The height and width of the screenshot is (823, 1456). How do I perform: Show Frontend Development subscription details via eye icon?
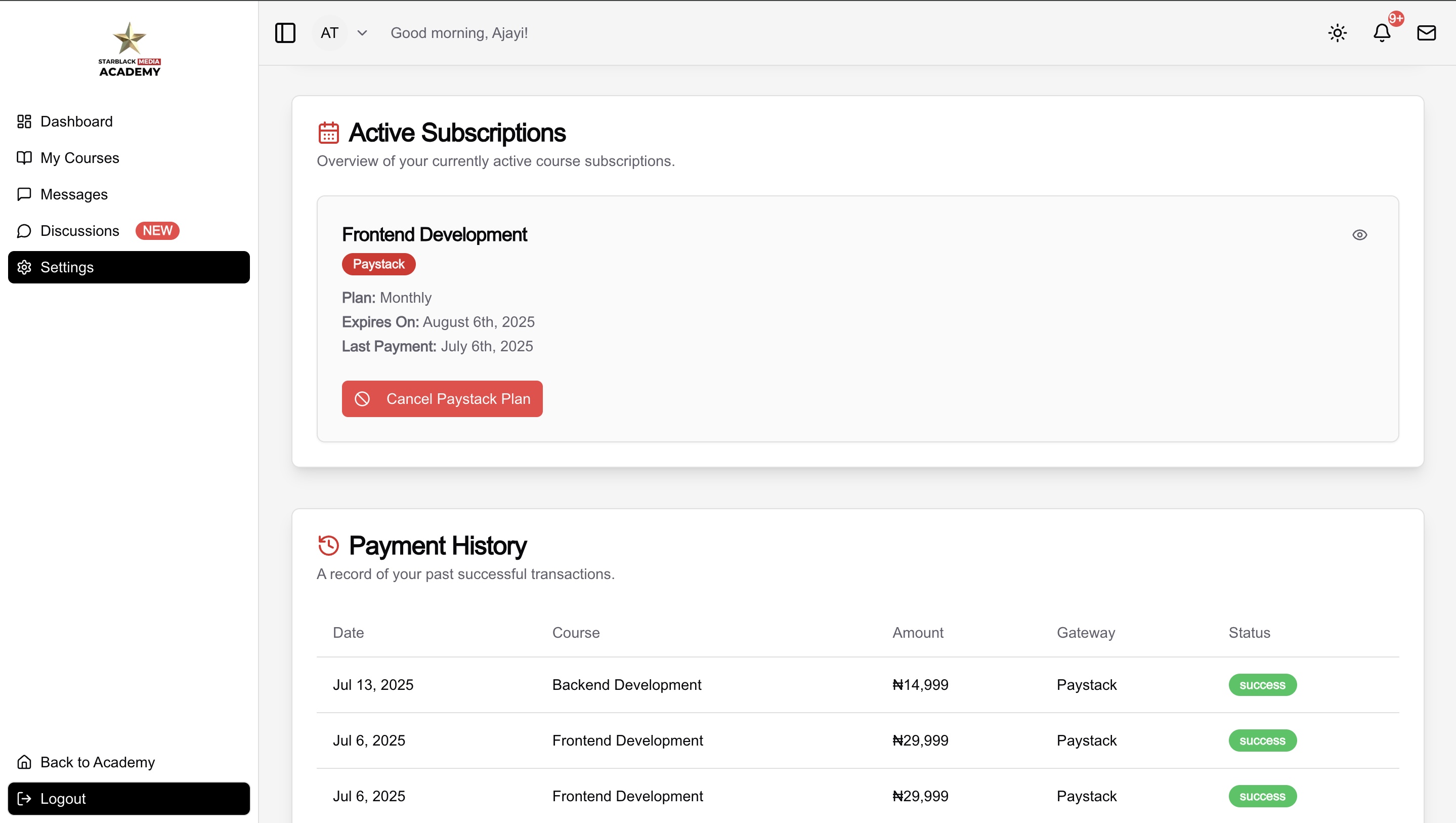pyautogui.click(x=1360, y=235)
